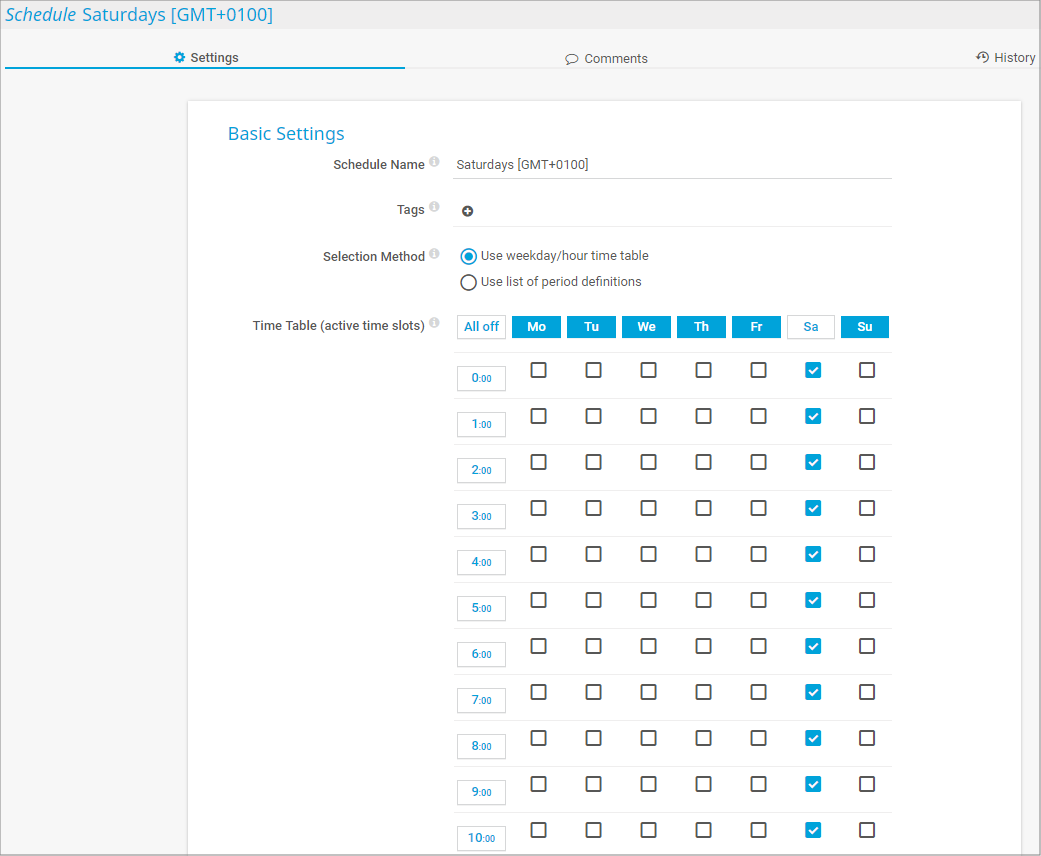The image size is (1041, 856).
Task: Select 'Use list of period definitions' option
Action: pos(468,282)
